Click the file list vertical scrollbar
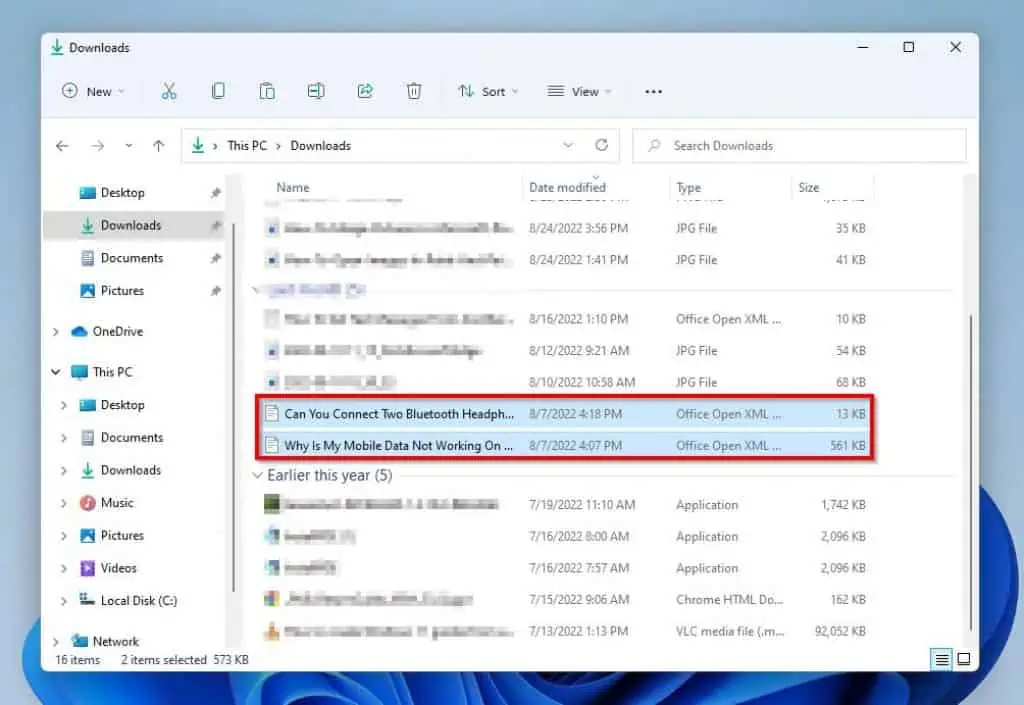Image resolution: width=1024 pixels, height=705 pixels. click(x=970, y=473)
